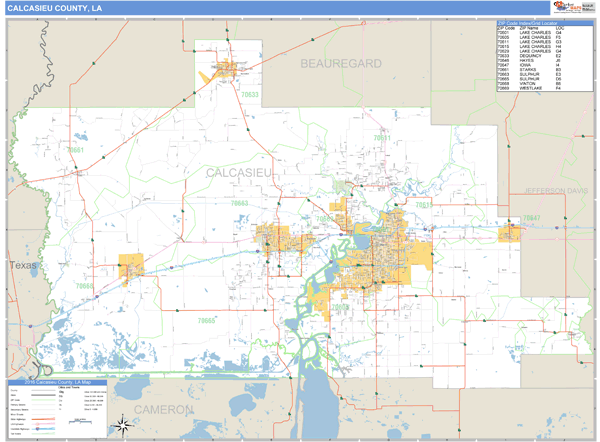Click the 70663 ZIP label on the map
600x442 pixels.
pos(240,203)
